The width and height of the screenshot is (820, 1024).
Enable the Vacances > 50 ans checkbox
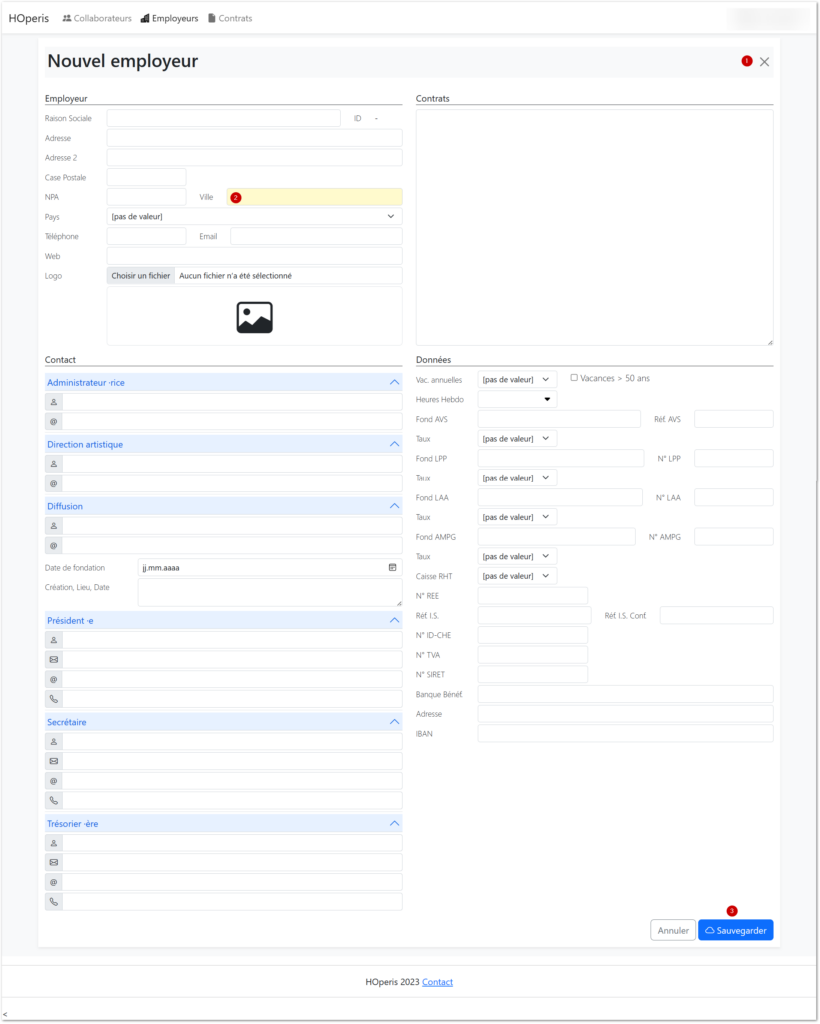574,378
